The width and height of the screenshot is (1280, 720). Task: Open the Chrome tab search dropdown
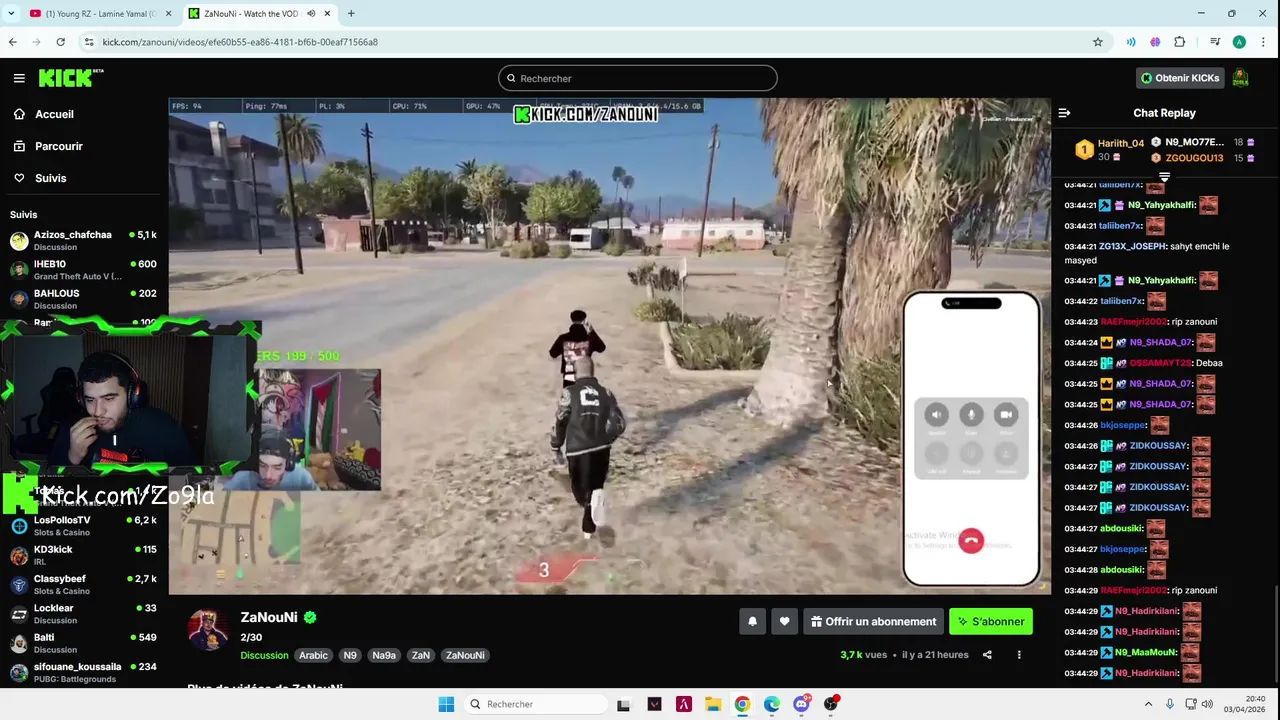click(11, 14)
